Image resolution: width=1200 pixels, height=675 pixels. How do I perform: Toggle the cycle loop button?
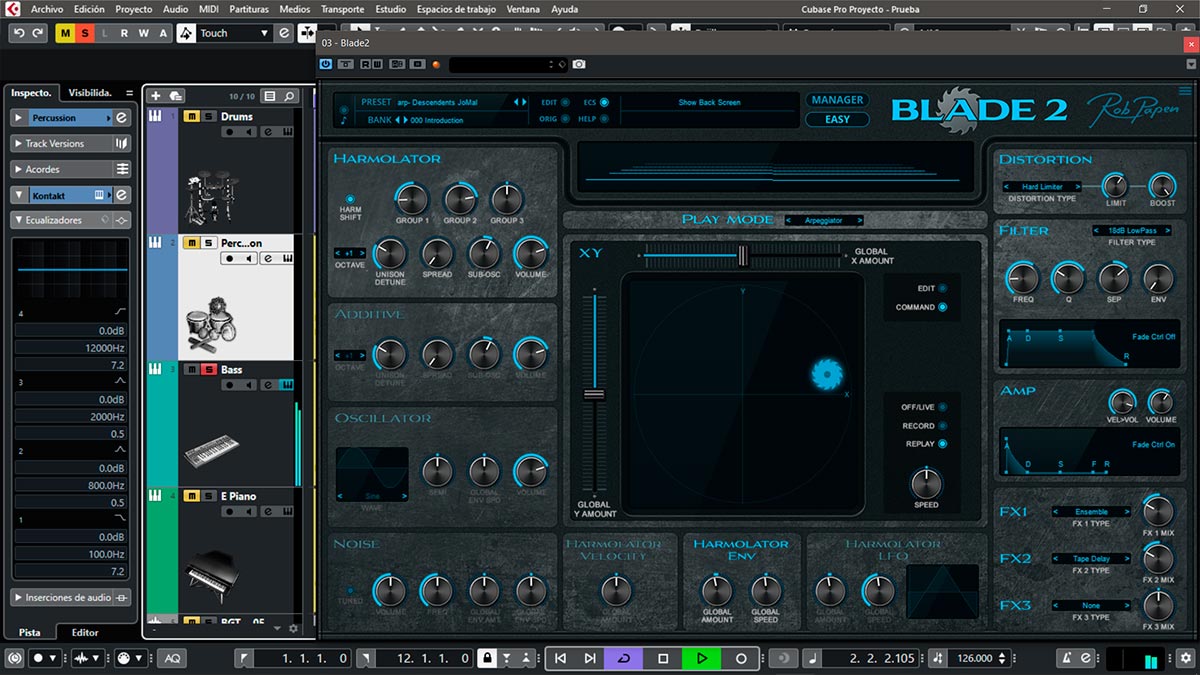point(625,658)
